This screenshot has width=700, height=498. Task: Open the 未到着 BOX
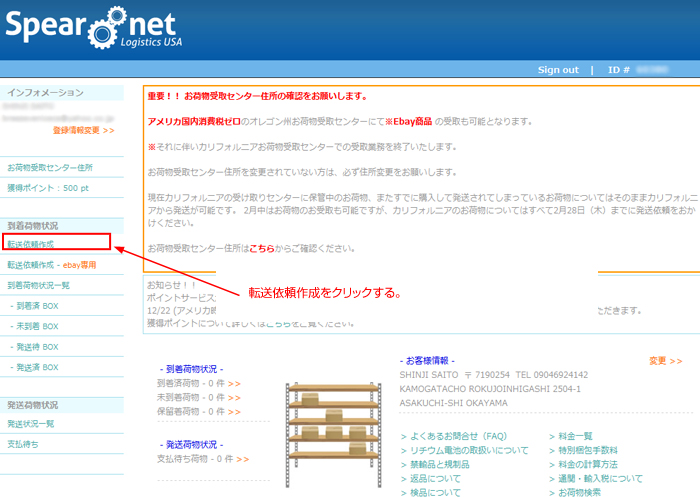click(37, 327)
